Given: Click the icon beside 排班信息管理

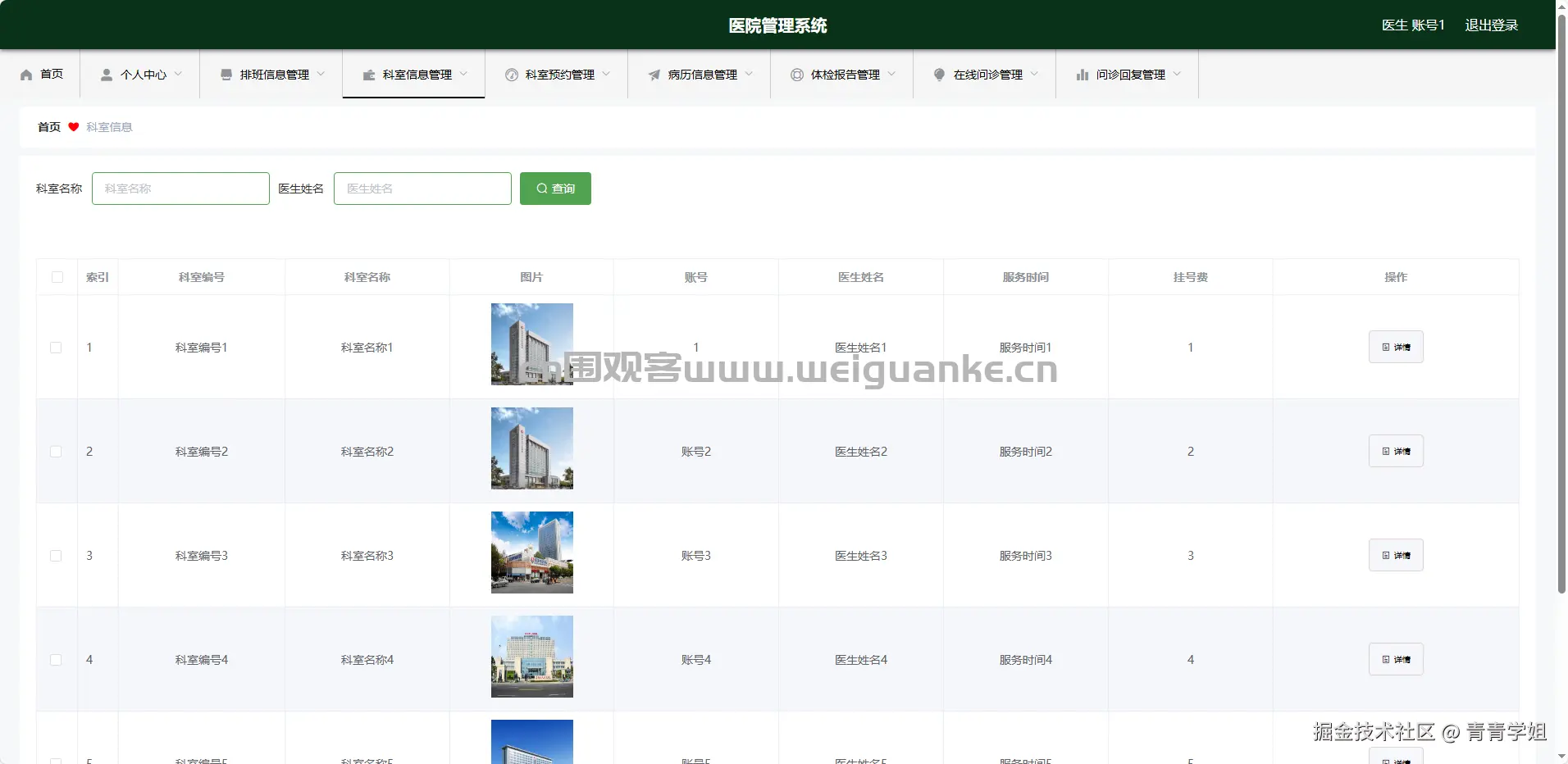Looking at the screenshot, I should tap(226, 75).
